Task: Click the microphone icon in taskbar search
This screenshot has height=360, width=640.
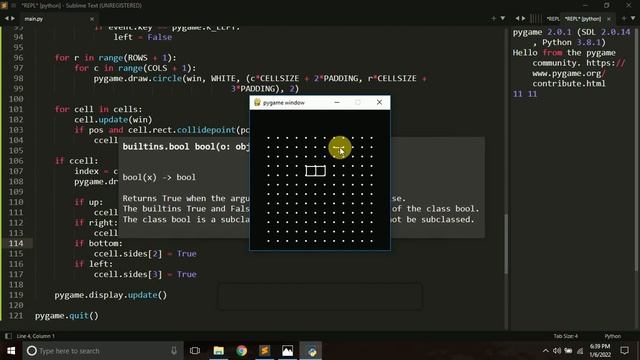Action: coord(174,351)
